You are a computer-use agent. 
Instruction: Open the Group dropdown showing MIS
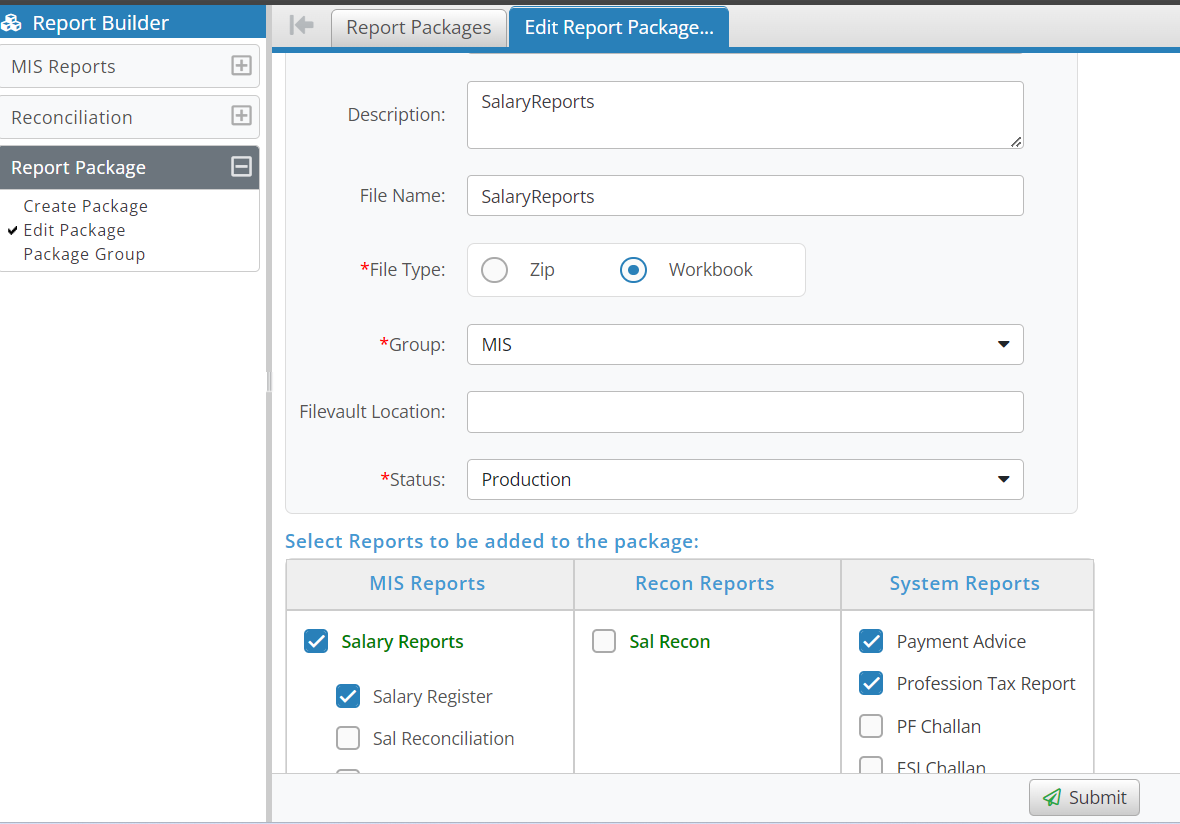(744, 345)
